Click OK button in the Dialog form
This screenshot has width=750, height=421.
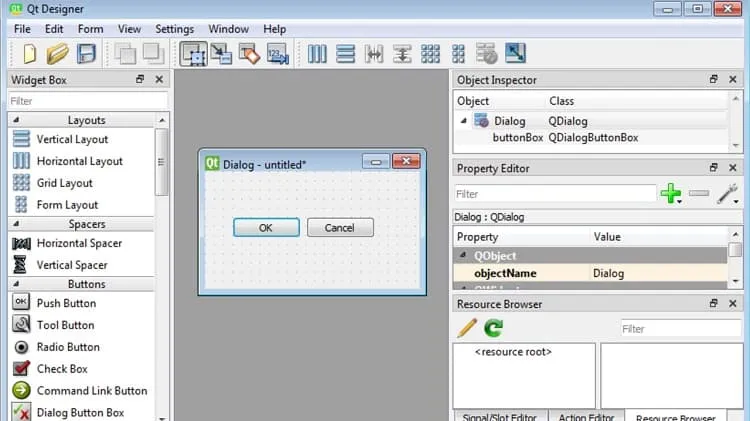tap(266, 228)
